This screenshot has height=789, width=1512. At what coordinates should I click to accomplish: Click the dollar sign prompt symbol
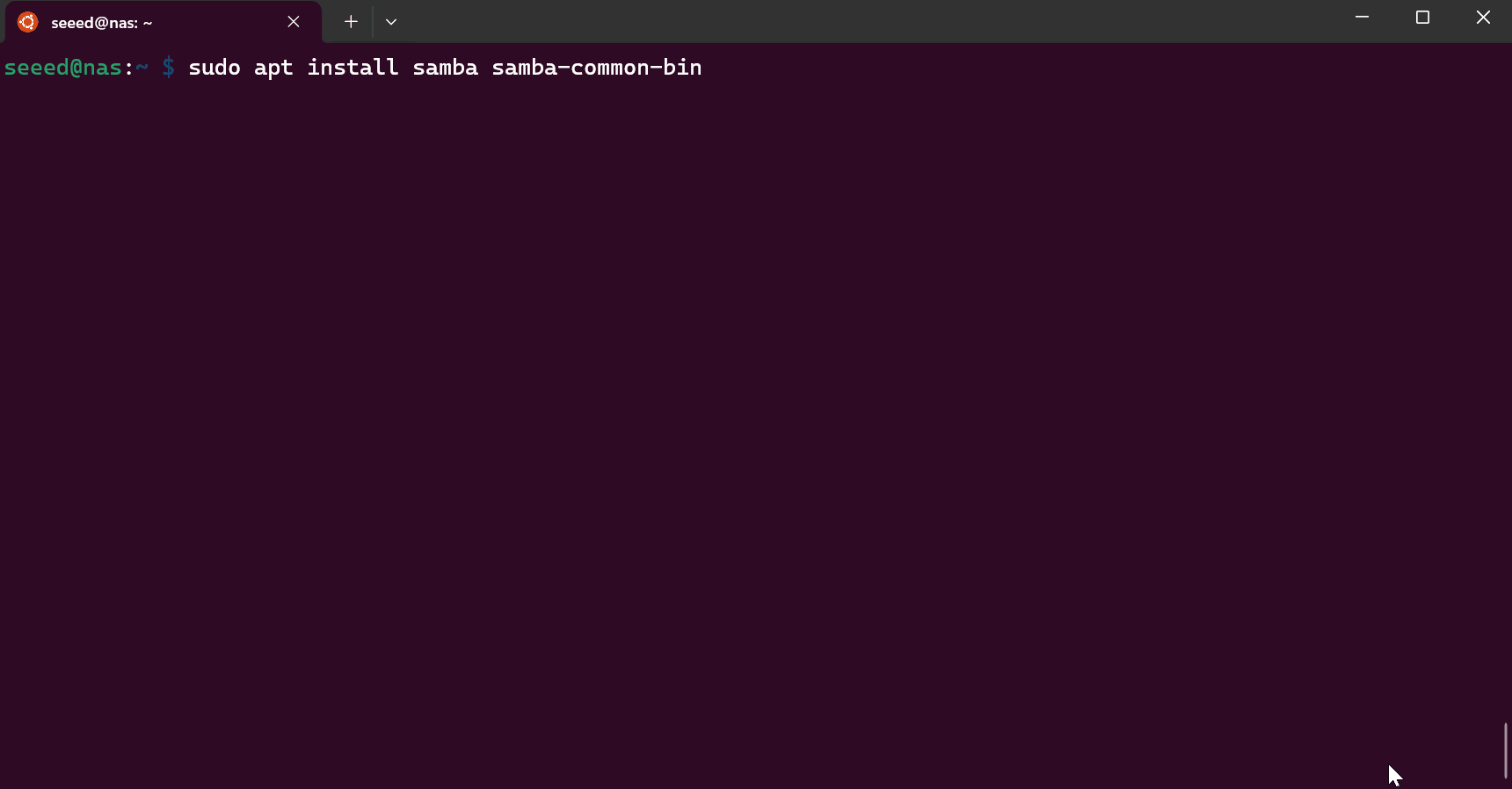(x=169, y=68)
